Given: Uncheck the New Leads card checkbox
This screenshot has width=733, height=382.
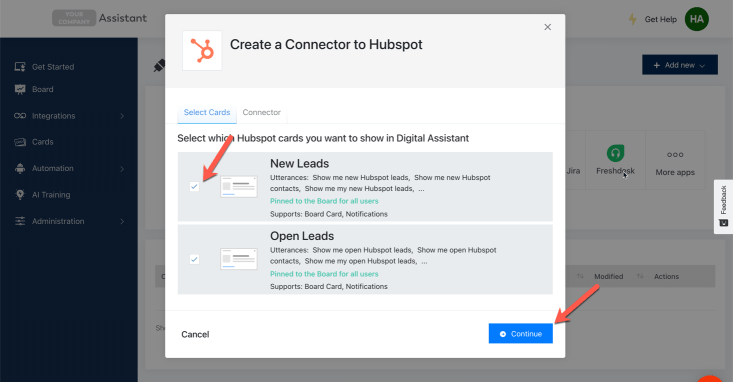Looking at the screenshot, I should click(194, 187).
